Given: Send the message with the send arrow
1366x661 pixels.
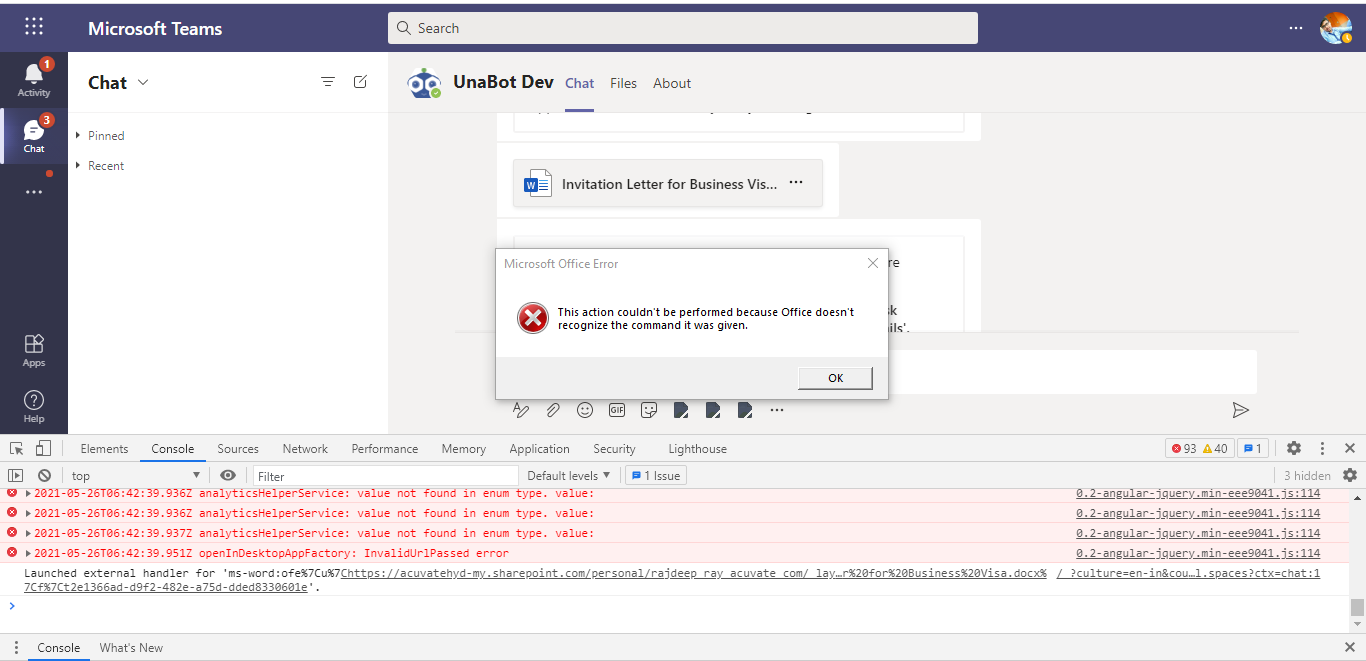Looking at the screenshot, I should pos(1241,410).
